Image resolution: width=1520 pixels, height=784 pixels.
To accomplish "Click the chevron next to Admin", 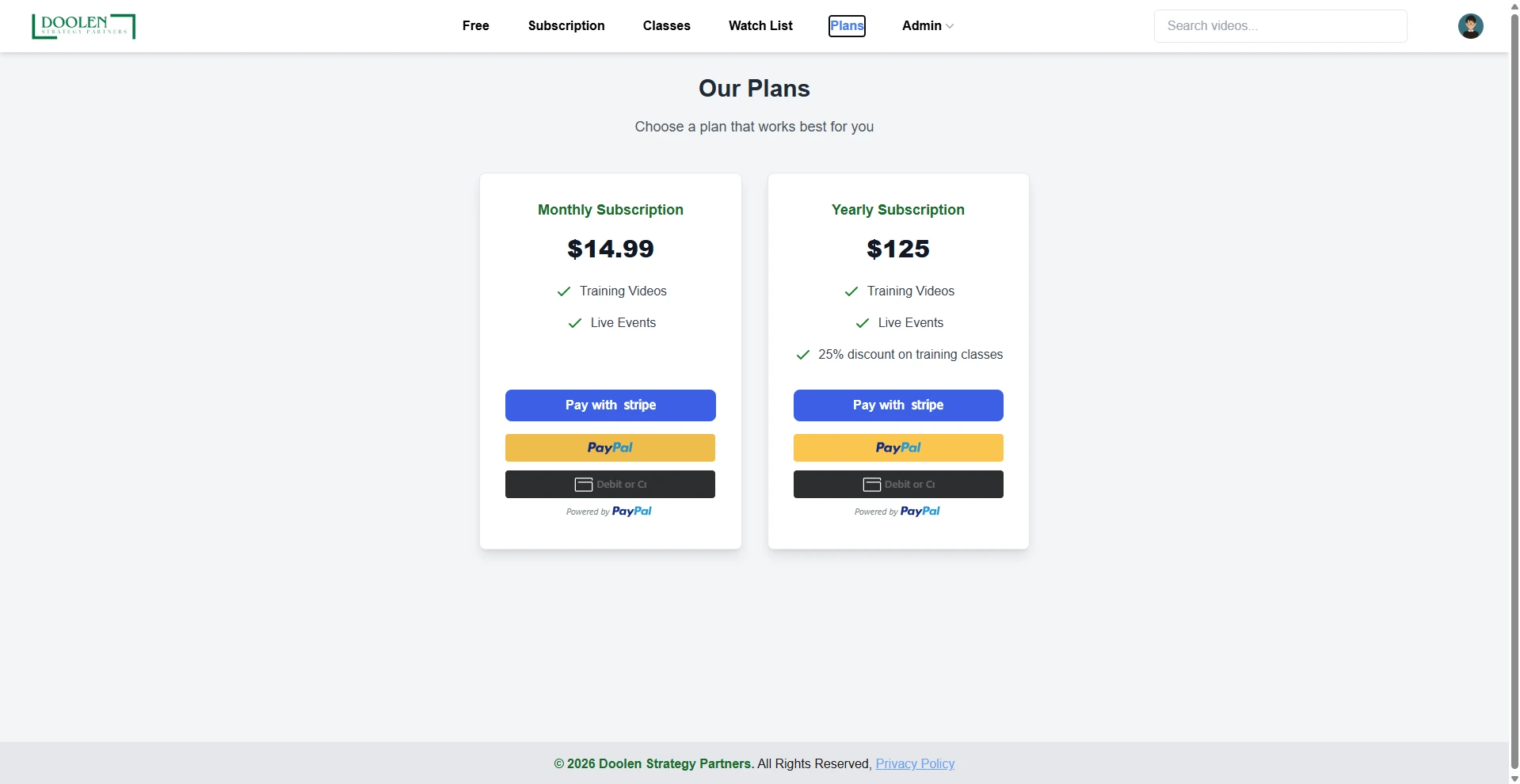I will (x=950, y=26).
